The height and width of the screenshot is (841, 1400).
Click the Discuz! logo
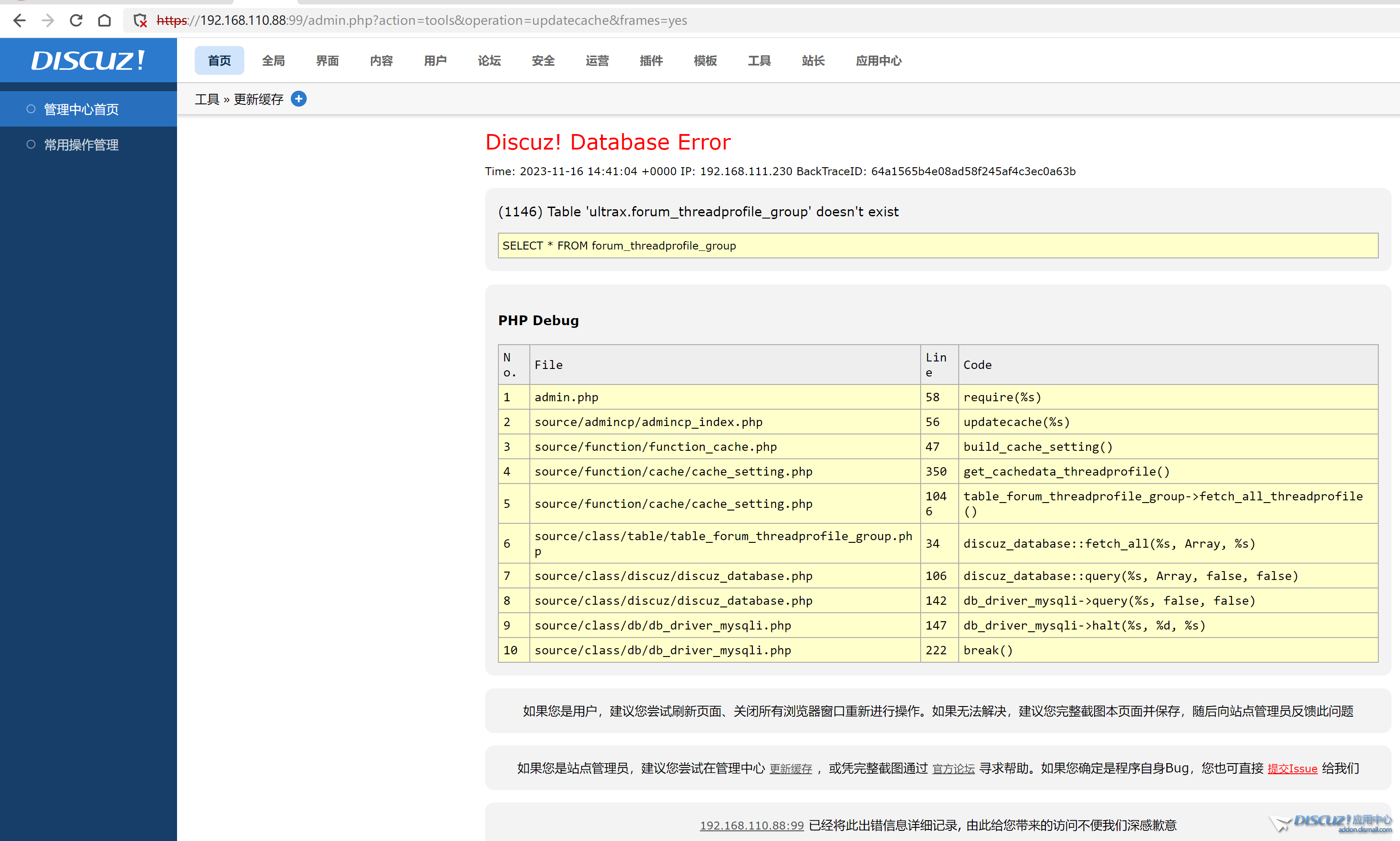[88, 60]
